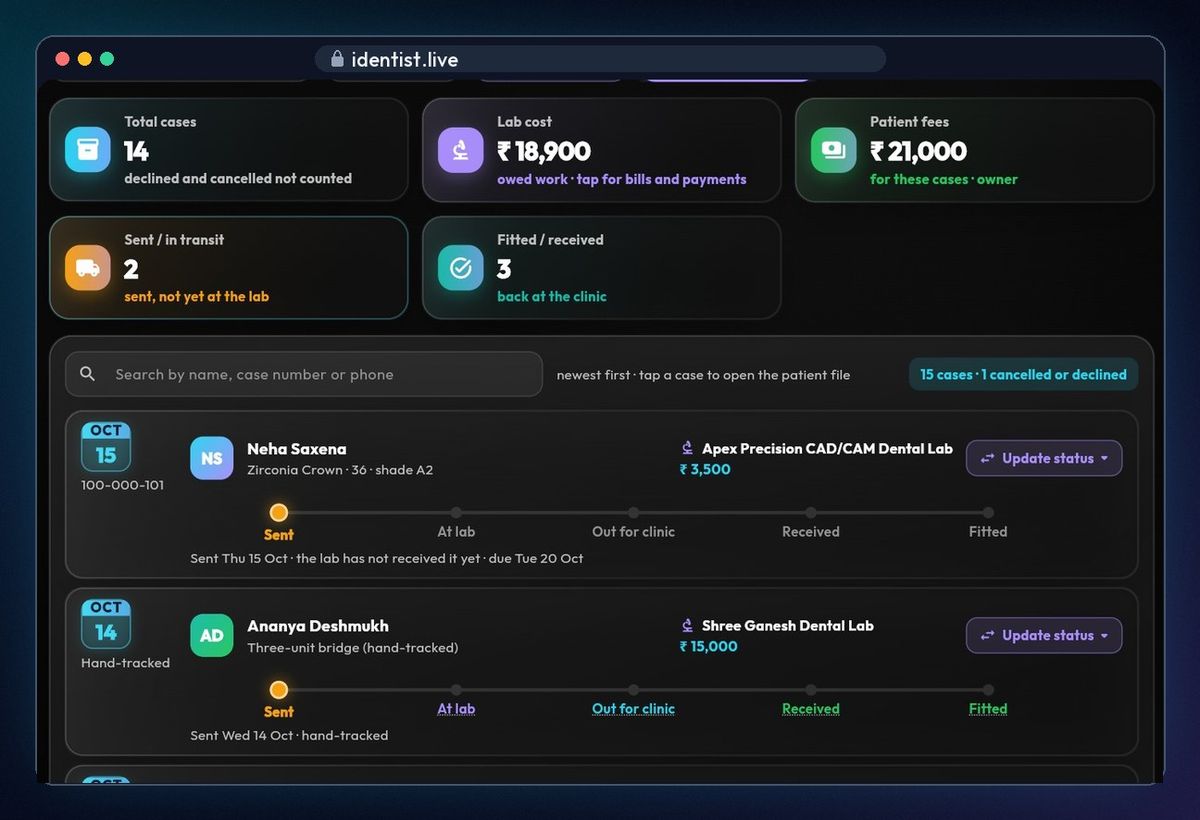
Task: Mark Ananya Deshmukh's case as Fitted
Action: (988, 709)
